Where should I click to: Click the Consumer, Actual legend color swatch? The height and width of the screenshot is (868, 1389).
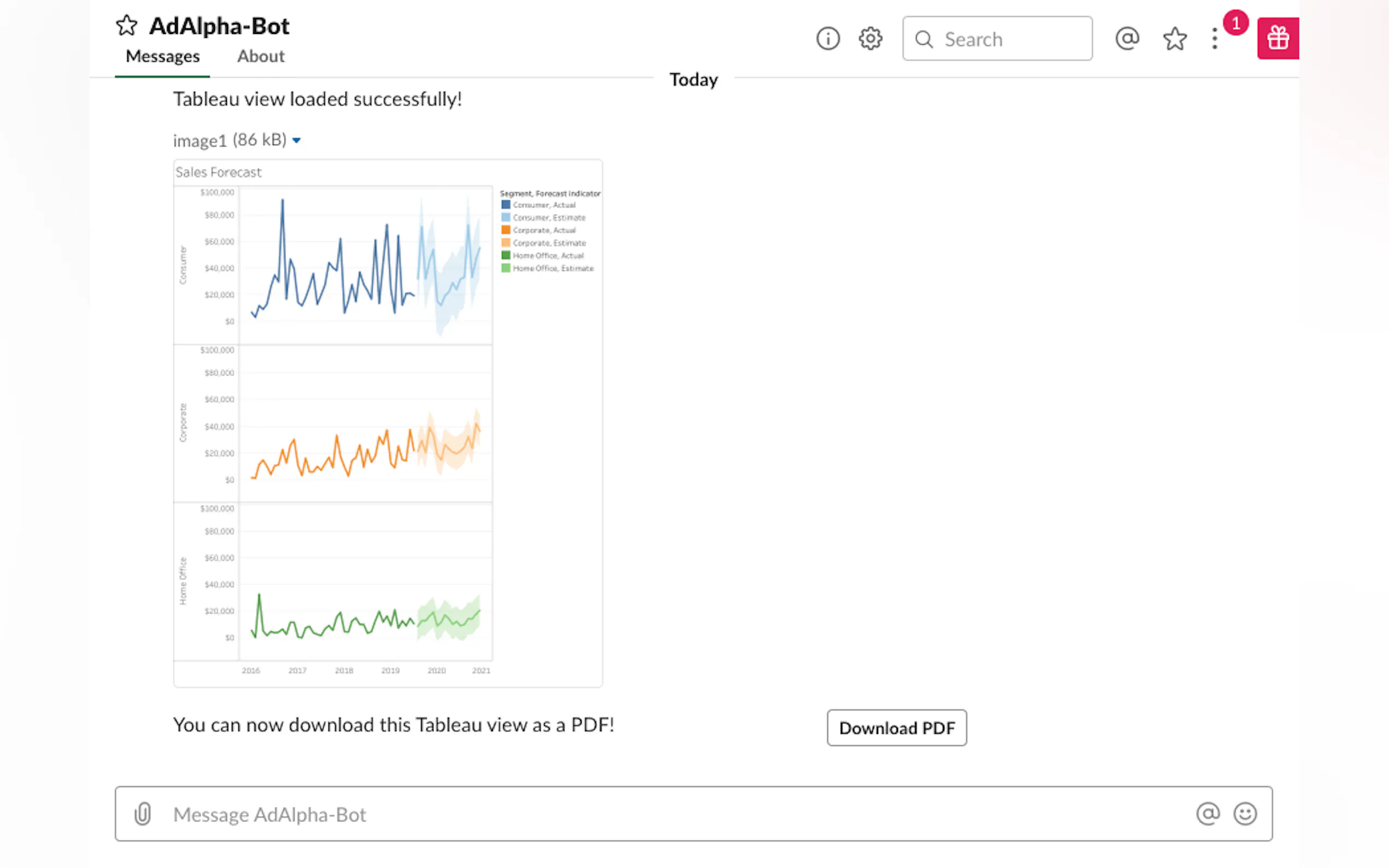click(506, 204)
